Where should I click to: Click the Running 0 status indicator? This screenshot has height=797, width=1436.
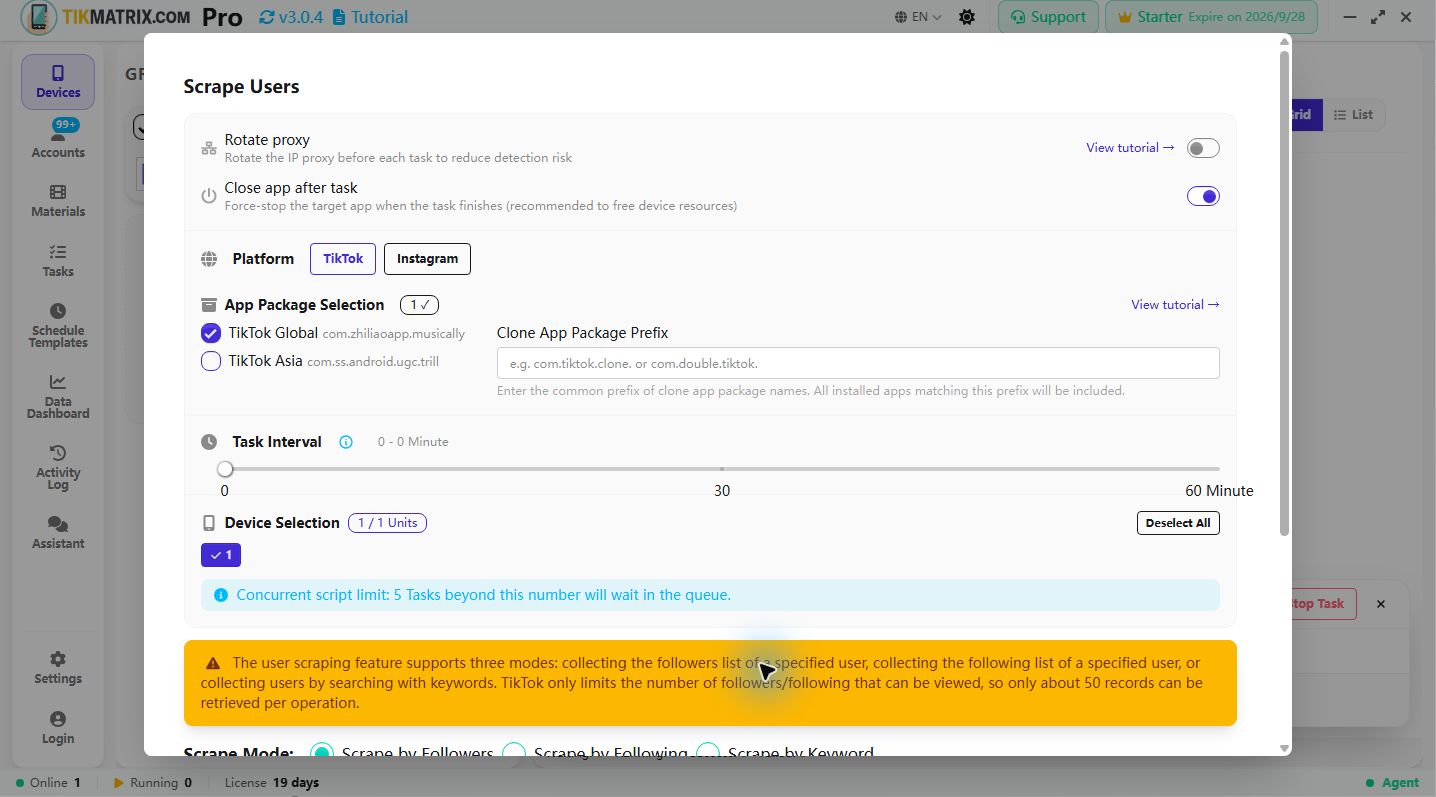(x=153, y=783)
